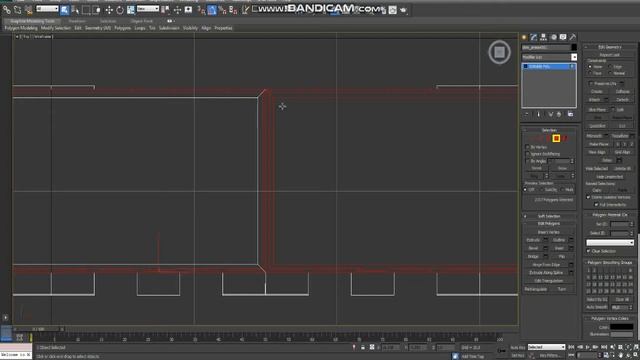Open the Modify Selection ribbon panel
Screen dimensions: 640x360
click(56, 28)
